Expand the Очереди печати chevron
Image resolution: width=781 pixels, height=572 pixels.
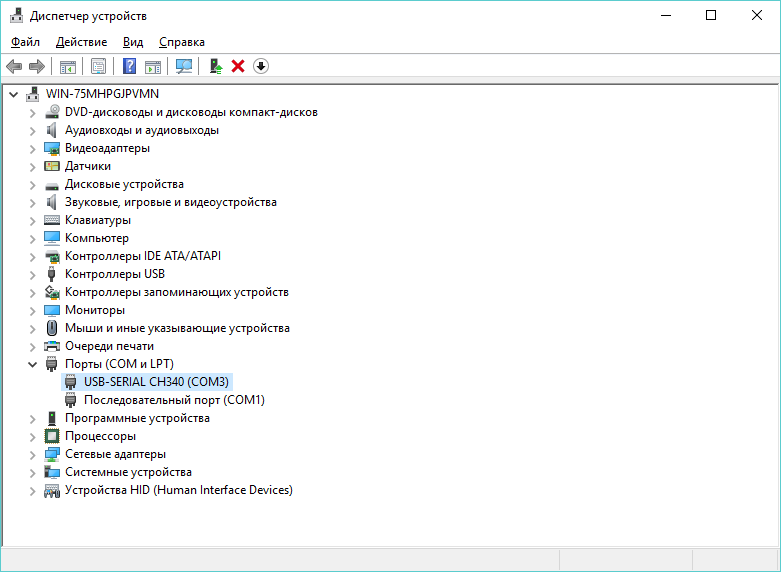pos(32,347)
